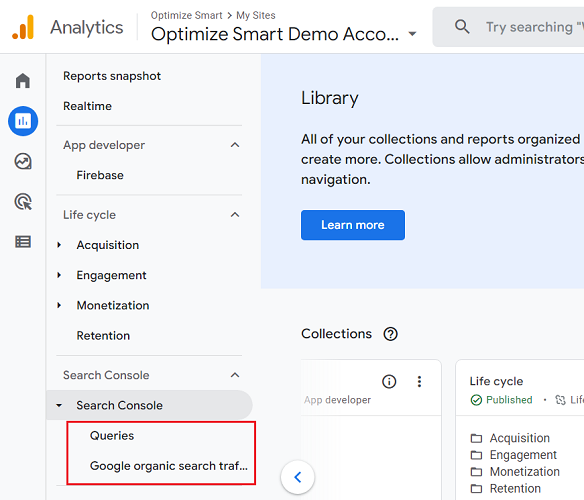The image size is (584, 500).
Task: Click the Library heading
Action: pyautogui.click(x=330, y=98)
